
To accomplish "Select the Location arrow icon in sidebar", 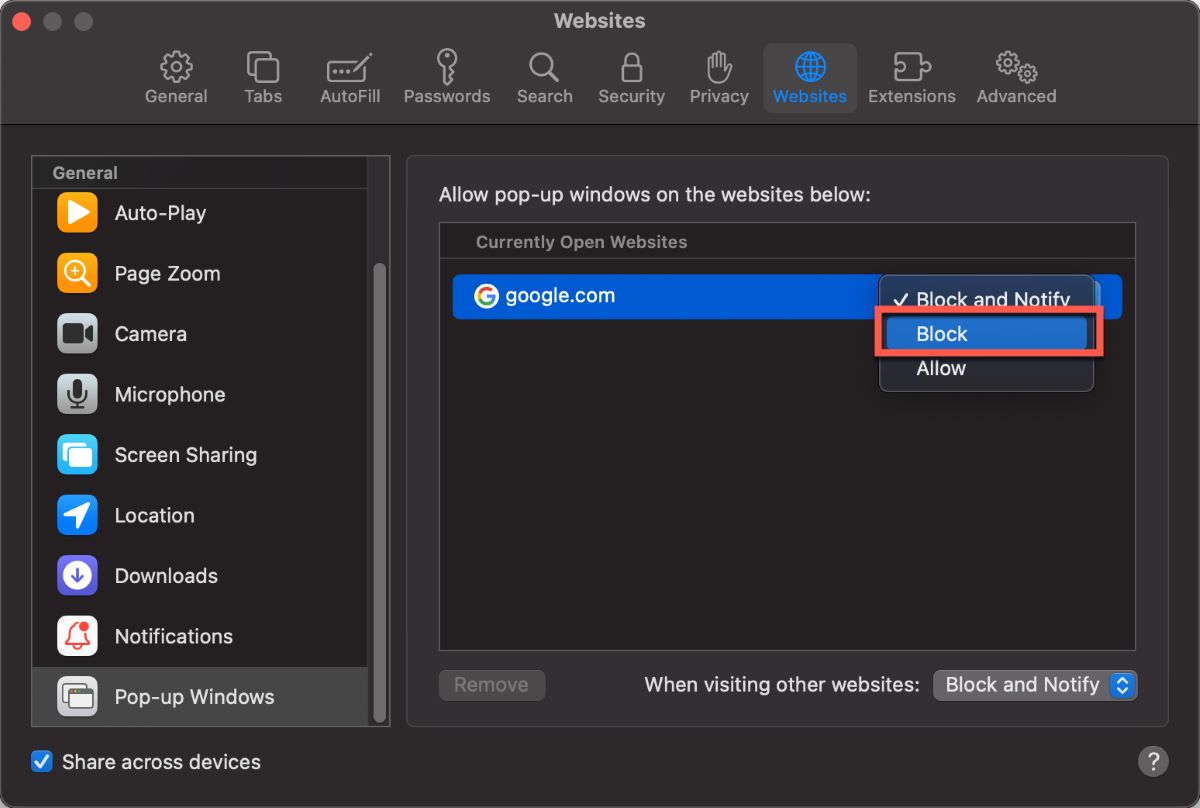I will pyautogui.click(x=77, y=516).
